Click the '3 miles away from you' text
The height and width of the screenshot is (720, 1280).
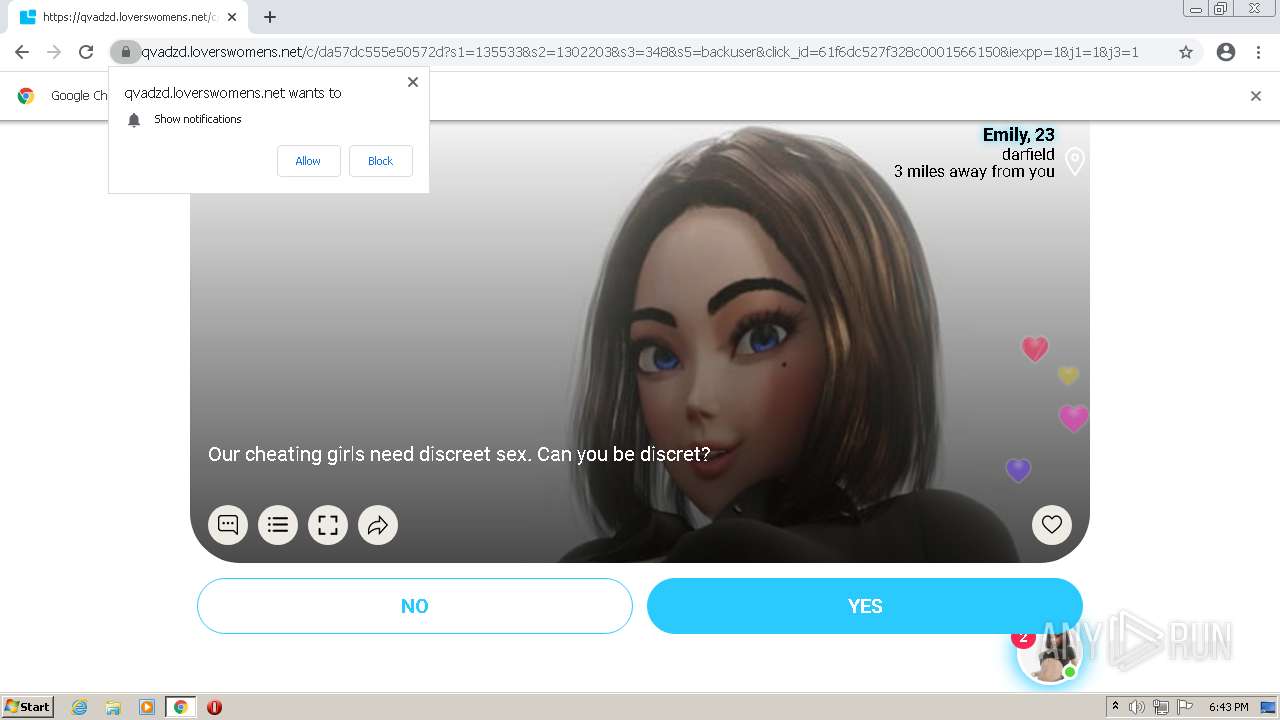coord(974,172)
